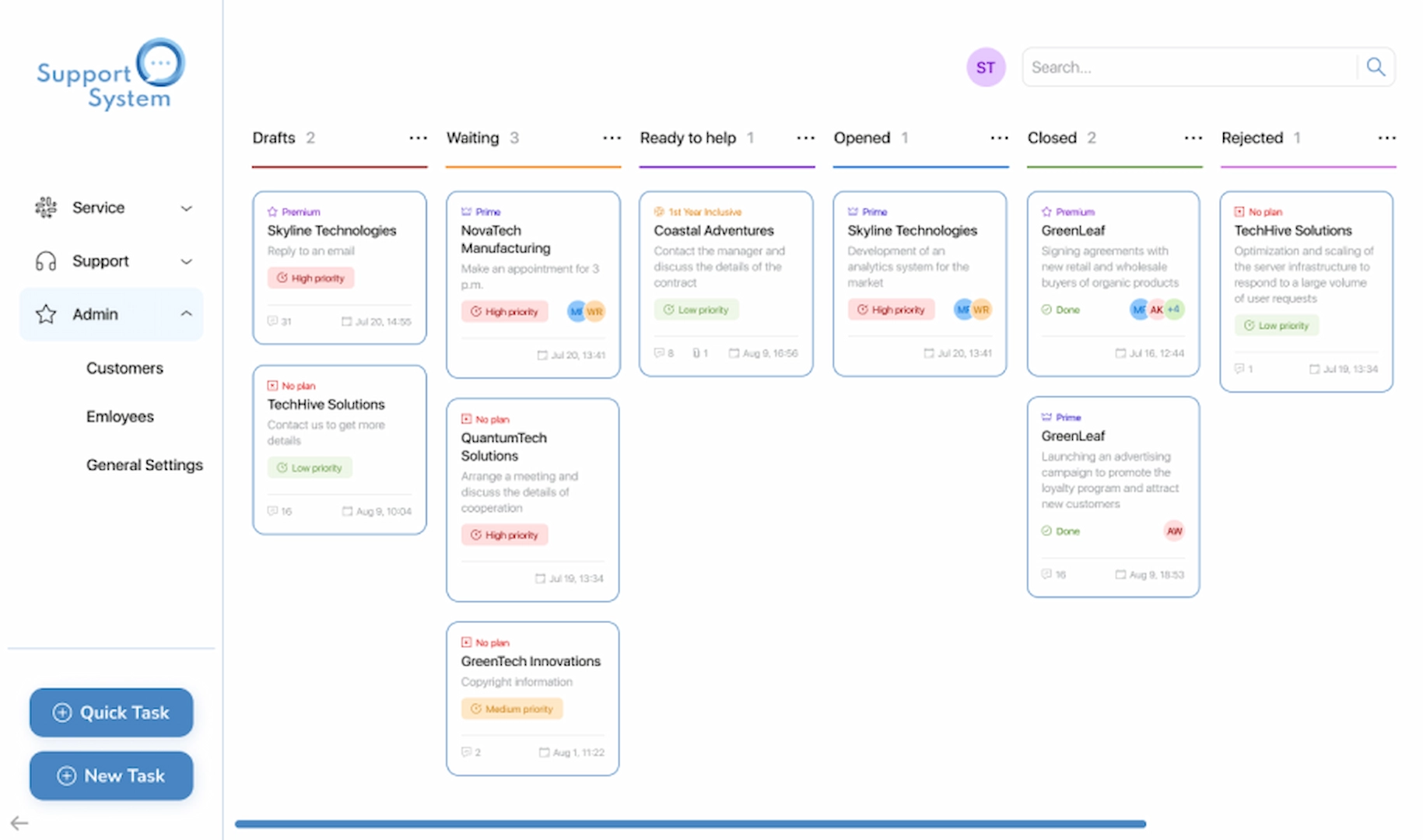
Task: Open Closed column three-dot menu
Action: [1193, 138]
